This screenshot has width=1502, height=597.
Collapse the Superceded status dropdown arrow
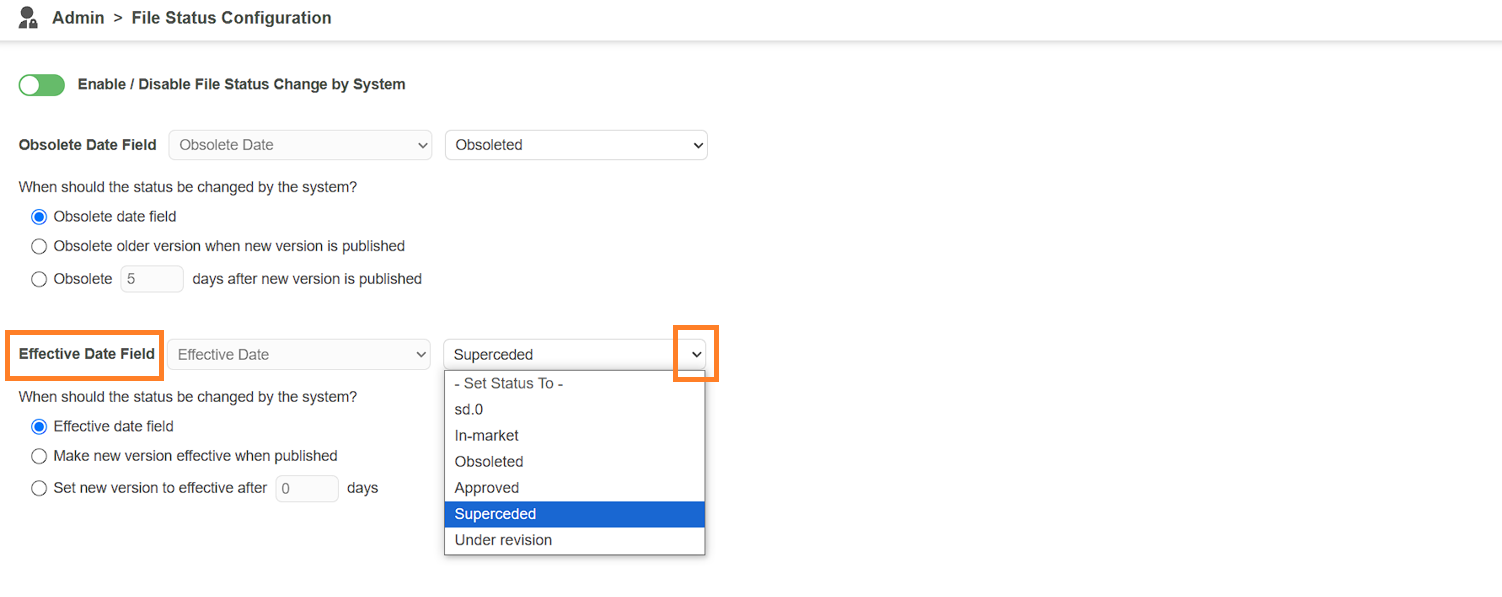697,355
